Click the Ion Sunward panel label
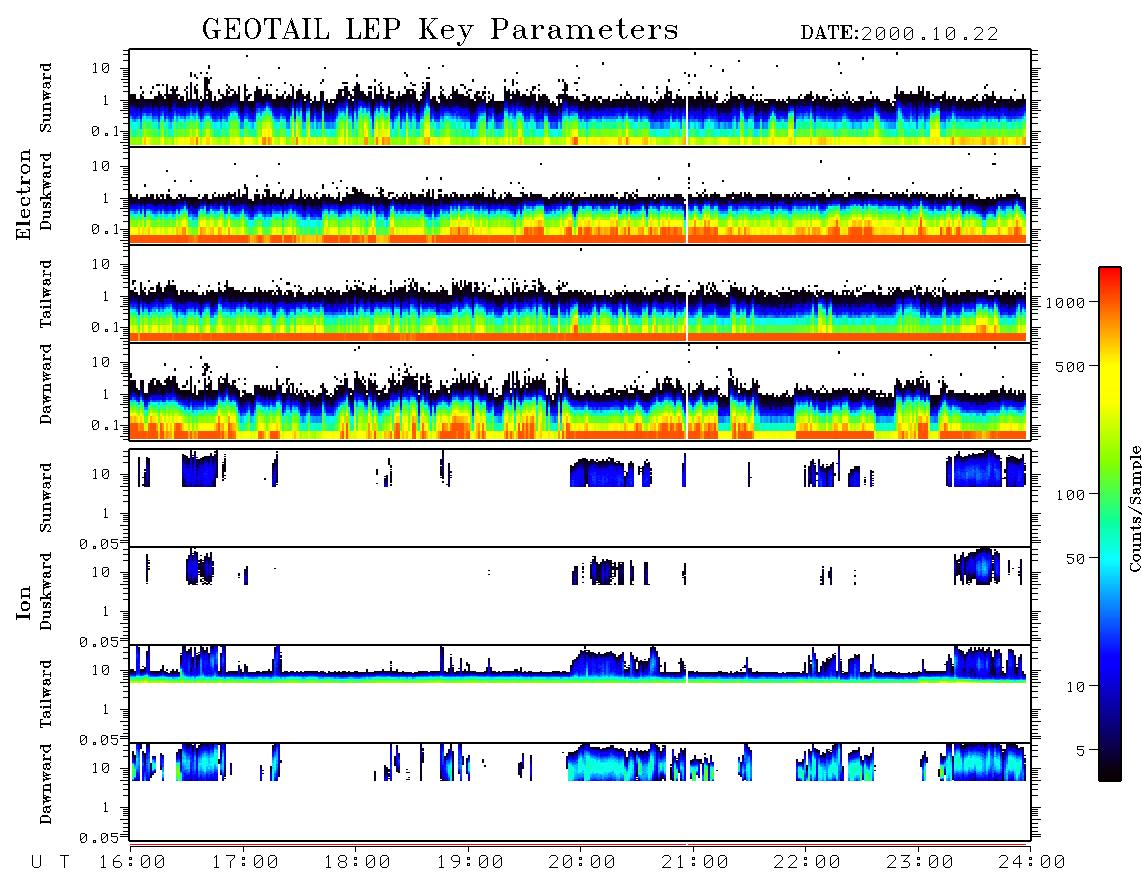The width and height of the screenshot is (1142, 880). pyautogui.click(x=46, y=497)
